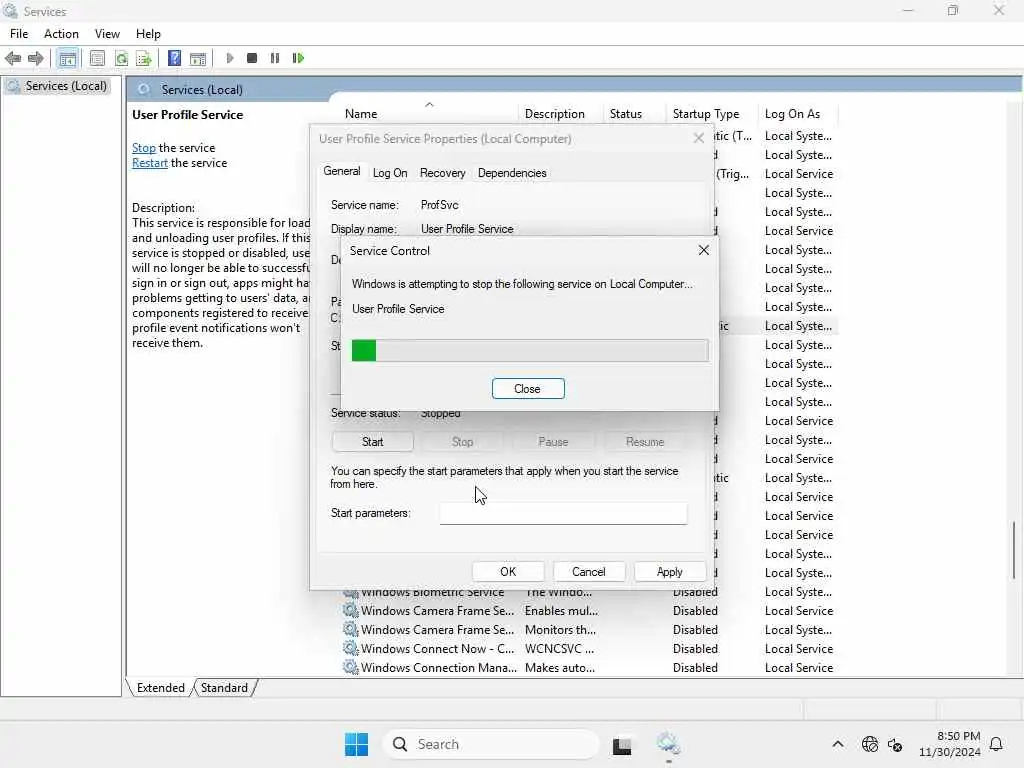
Task: Close the Service Control dialog with X
Action: click(x=703, y=250)
